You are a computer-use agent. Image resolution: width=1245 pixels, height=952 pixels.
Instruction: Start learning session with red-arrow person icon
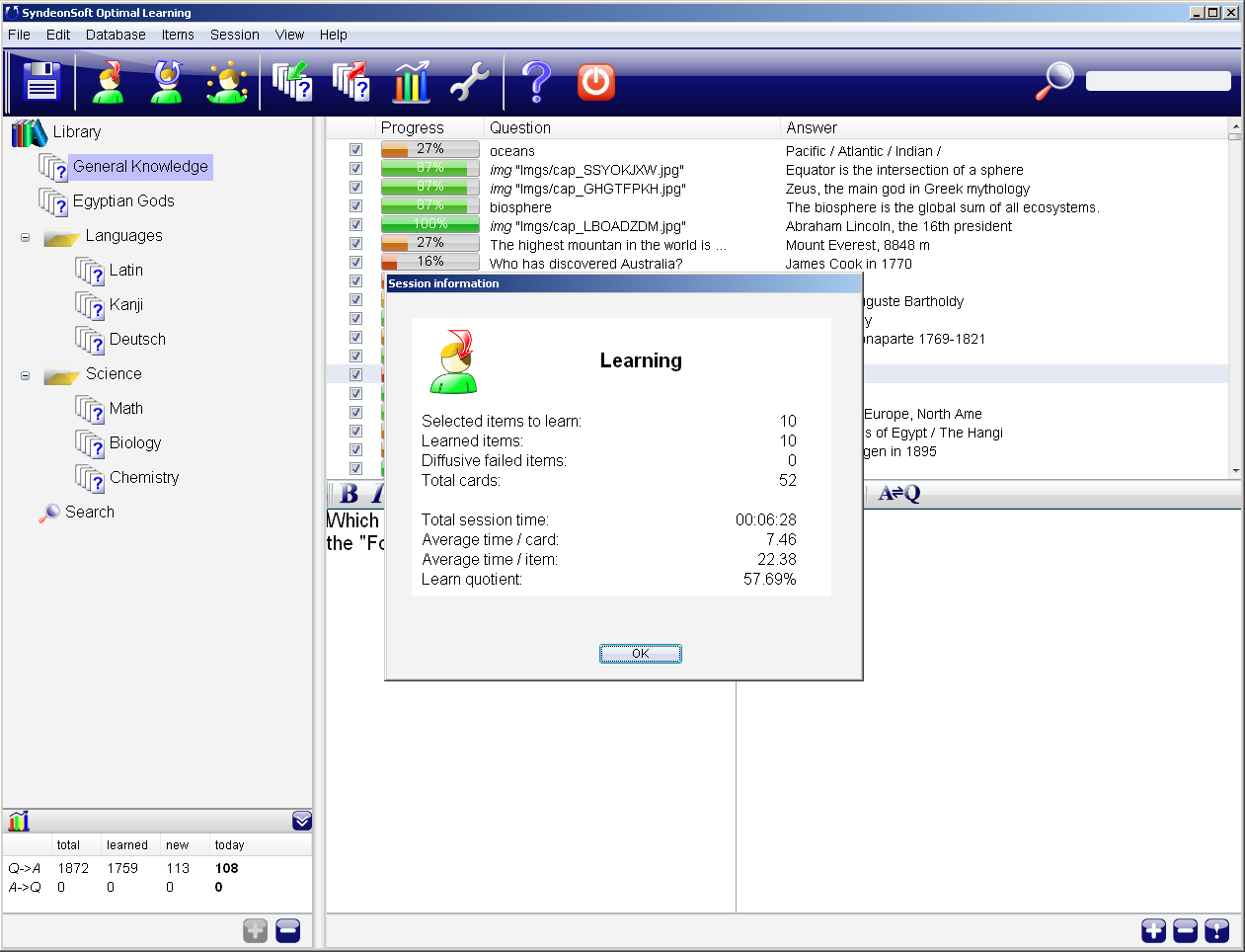[x=109, y=82]
